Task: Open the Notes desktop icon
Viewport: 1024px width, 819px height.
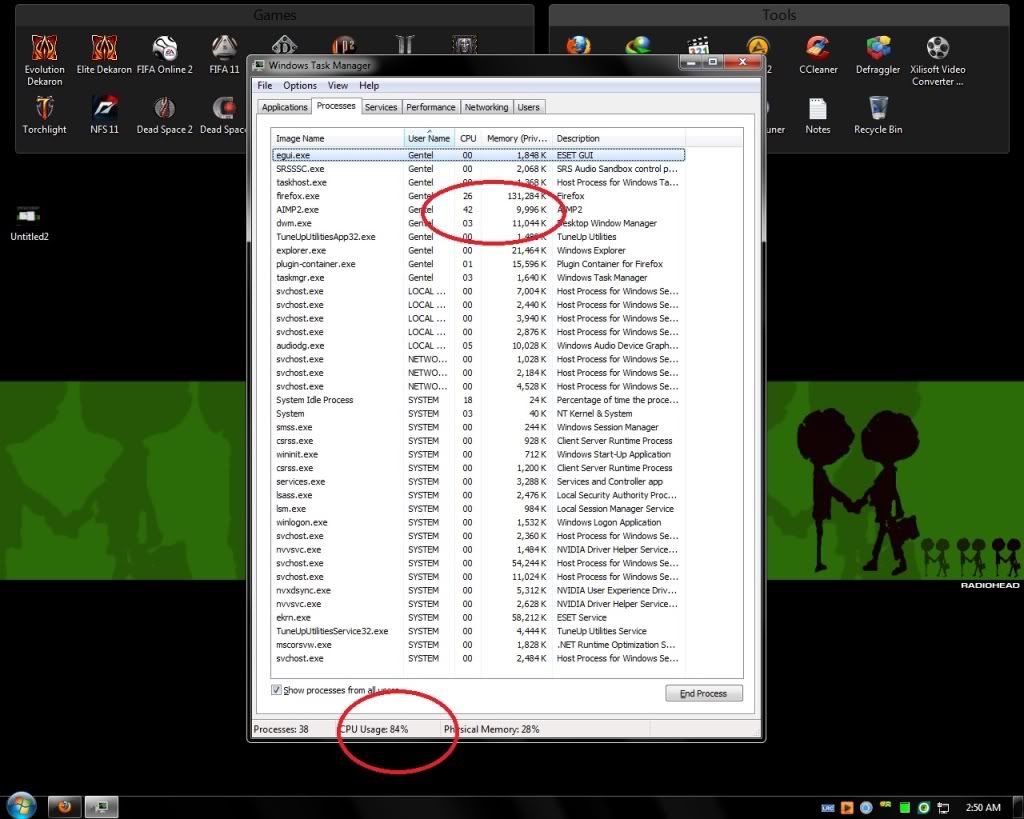Action: (818, 115)
